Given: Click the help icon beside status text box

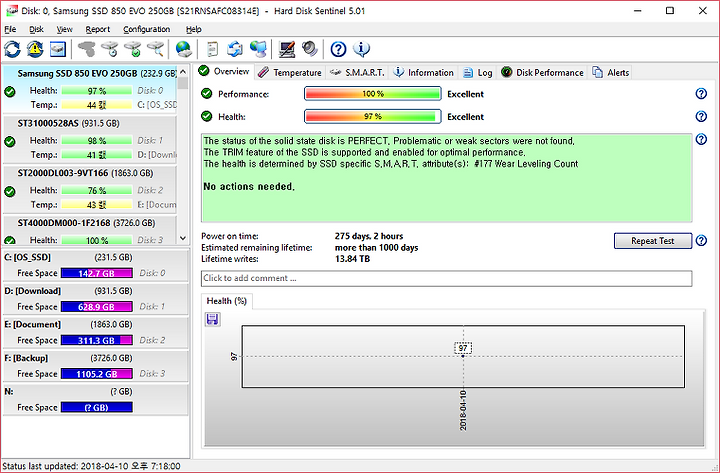Looking at the screenshot, I should pyautogui.click(x=701, y=139).
